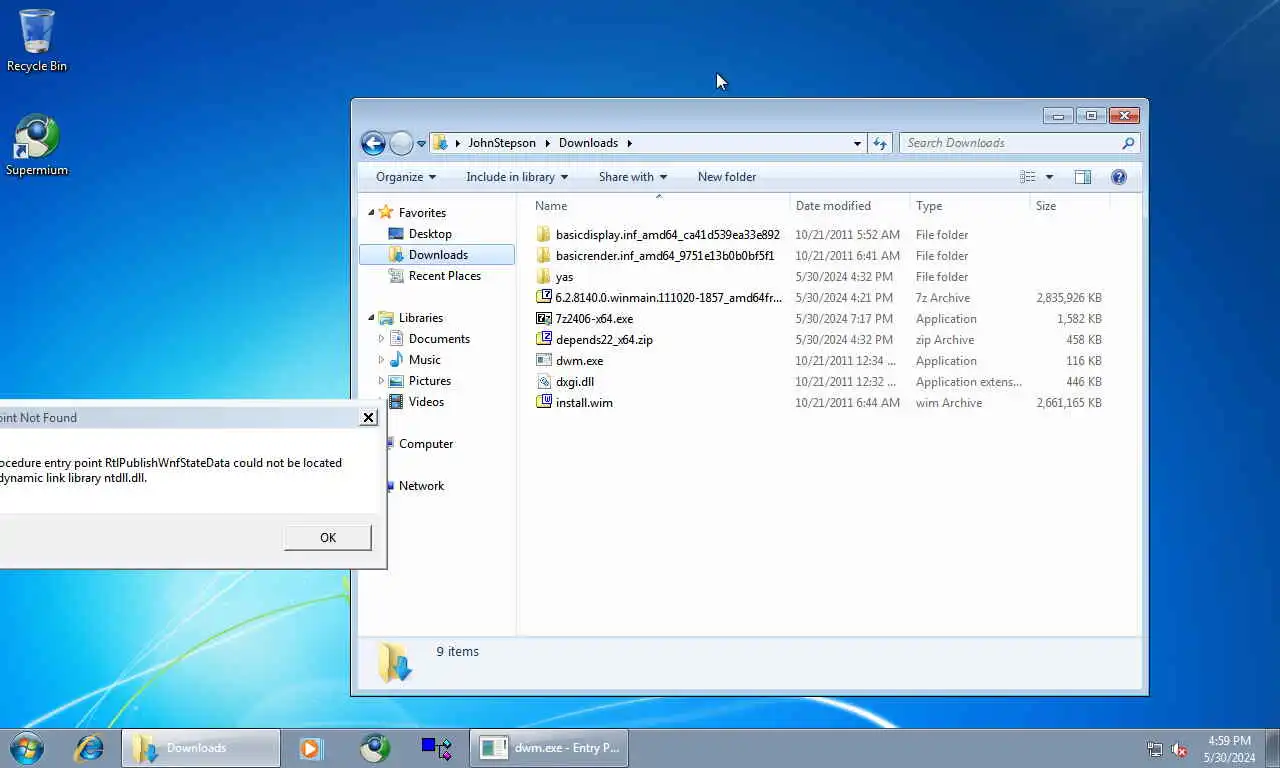This screenshot has width=1280, height=768.
Task: Click the search magnifier icon
Action: tap(1128, 143)
